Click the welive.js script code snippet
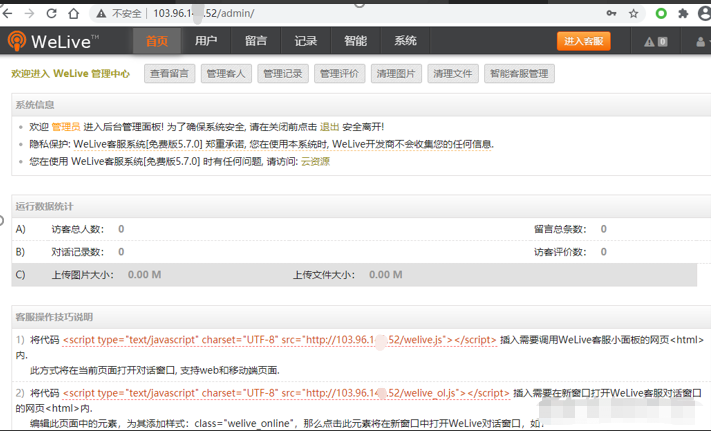Image resolution: width=711 pixels, height=431 pixels. [280, 340]
